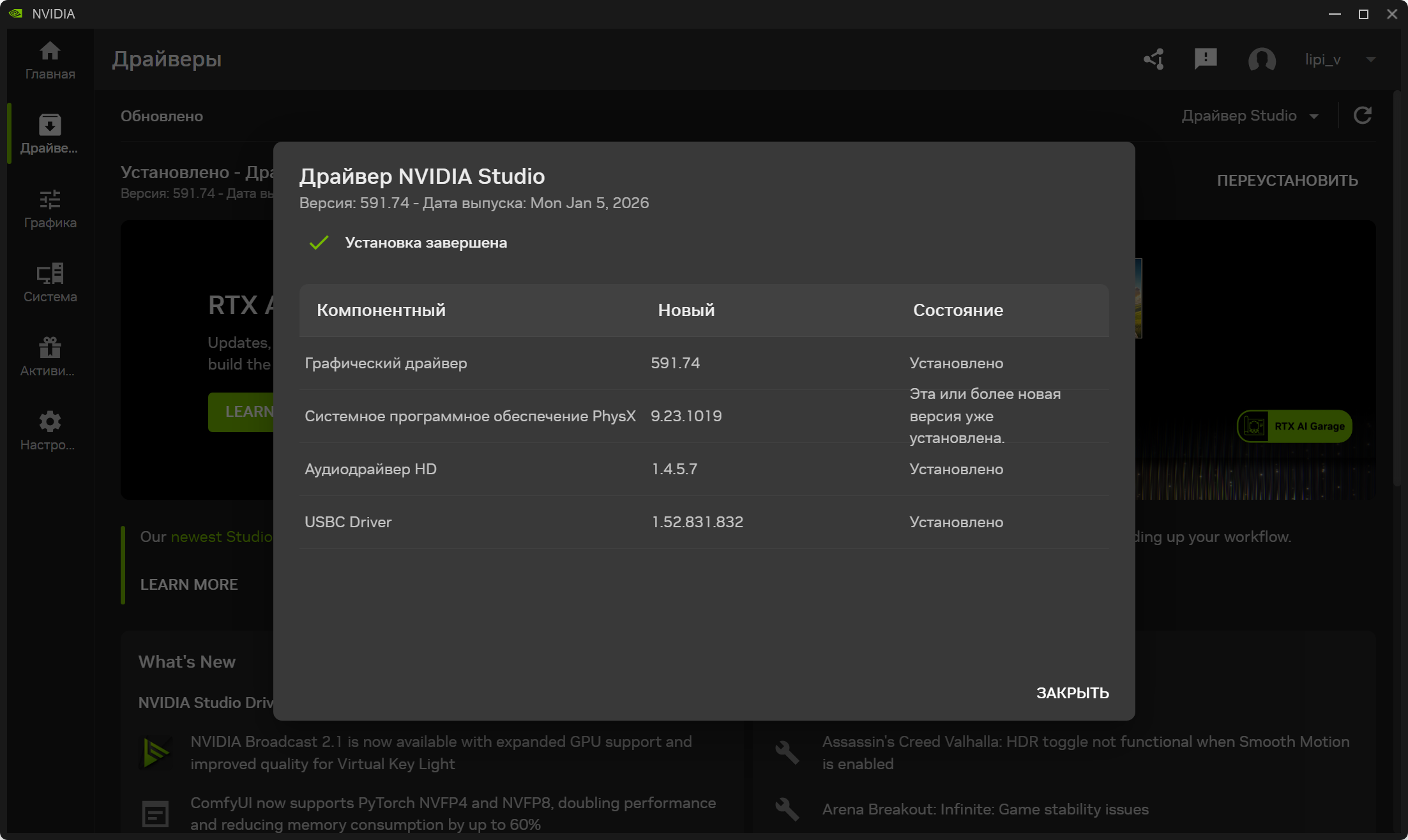Click the user avatar icon
The height and width of the screenshot is (840, 1408).
tap(1261, 59)
